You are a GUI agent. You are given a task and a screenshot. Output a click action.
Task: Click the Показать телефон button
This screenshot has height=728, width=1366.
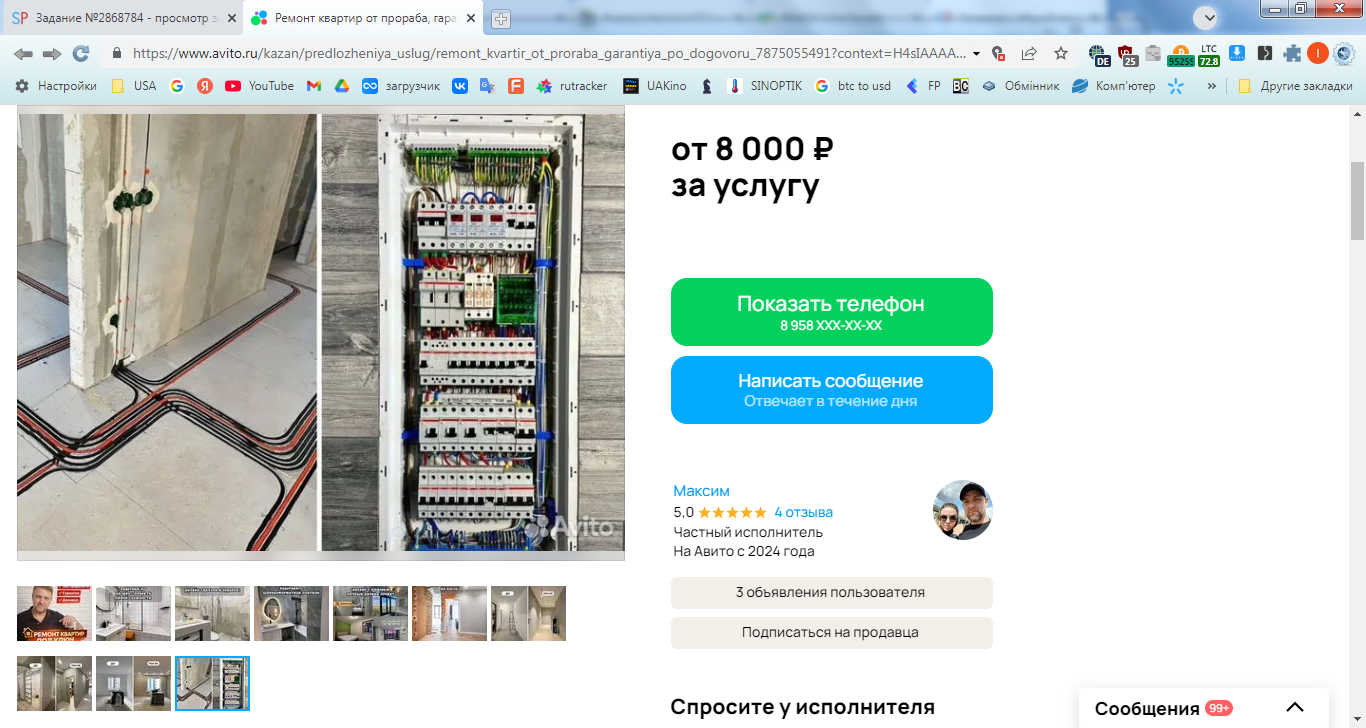point(831,312)
